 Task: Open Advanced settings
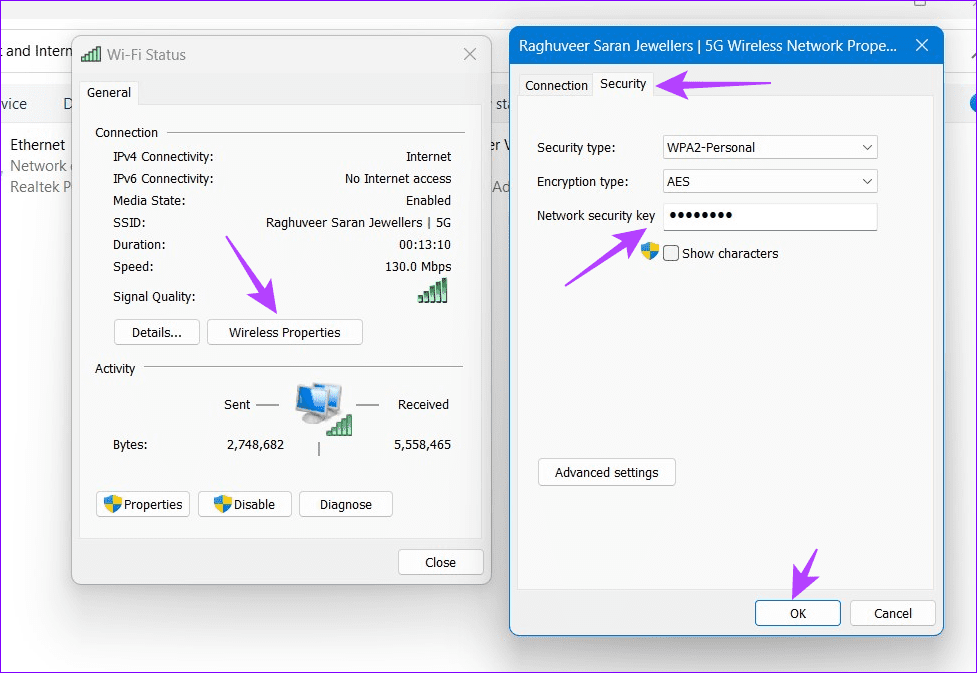(606, 471)
